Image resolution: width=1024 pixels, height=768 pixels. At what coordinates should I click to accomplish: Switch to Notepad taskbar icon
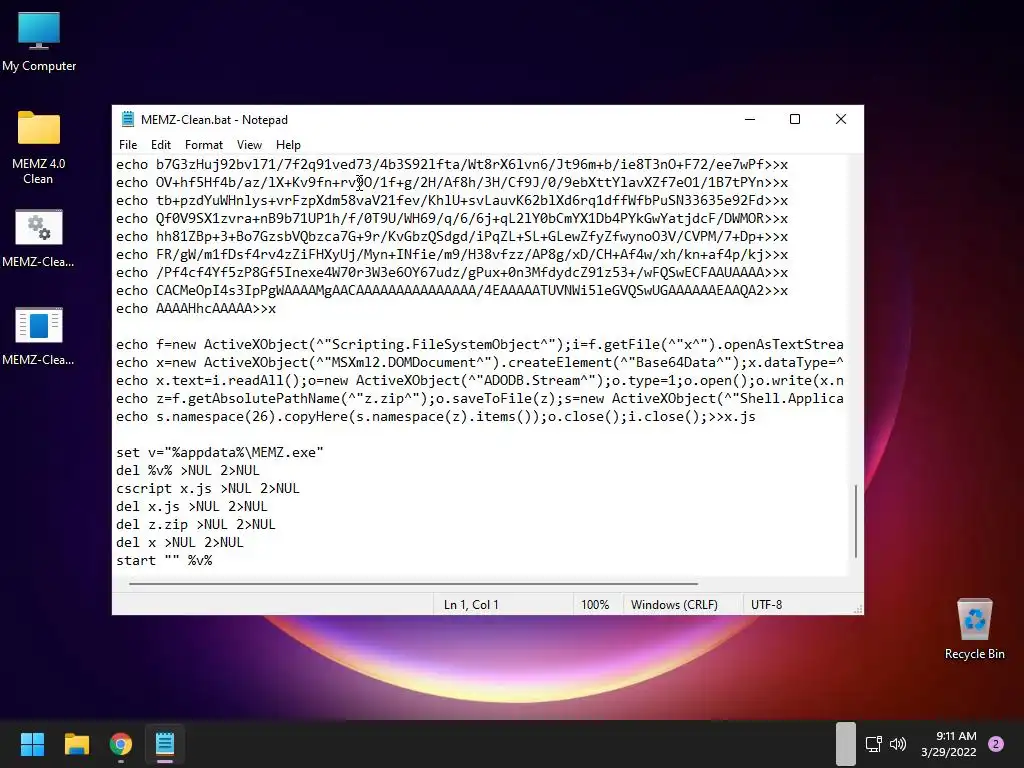pos(165,744)
